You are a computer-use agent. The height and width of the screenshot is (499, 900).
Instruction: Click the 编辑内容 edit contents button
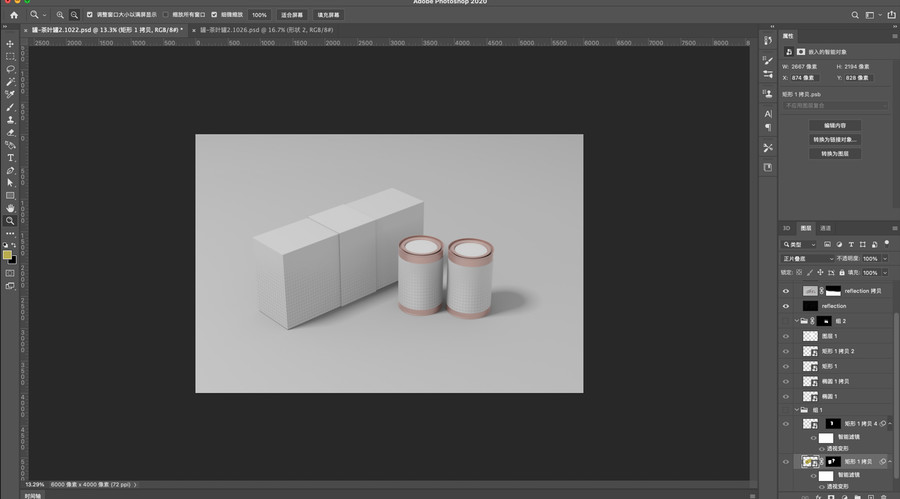(835, 126)
